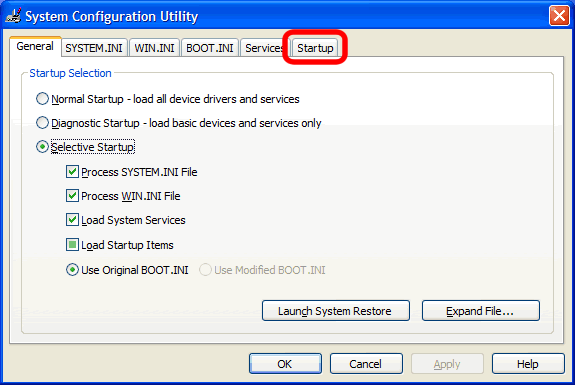Toggle the Load System Services checkbox
Image resolution: width=575 pixels, height=385 pixels.
(x=73, y=220)
